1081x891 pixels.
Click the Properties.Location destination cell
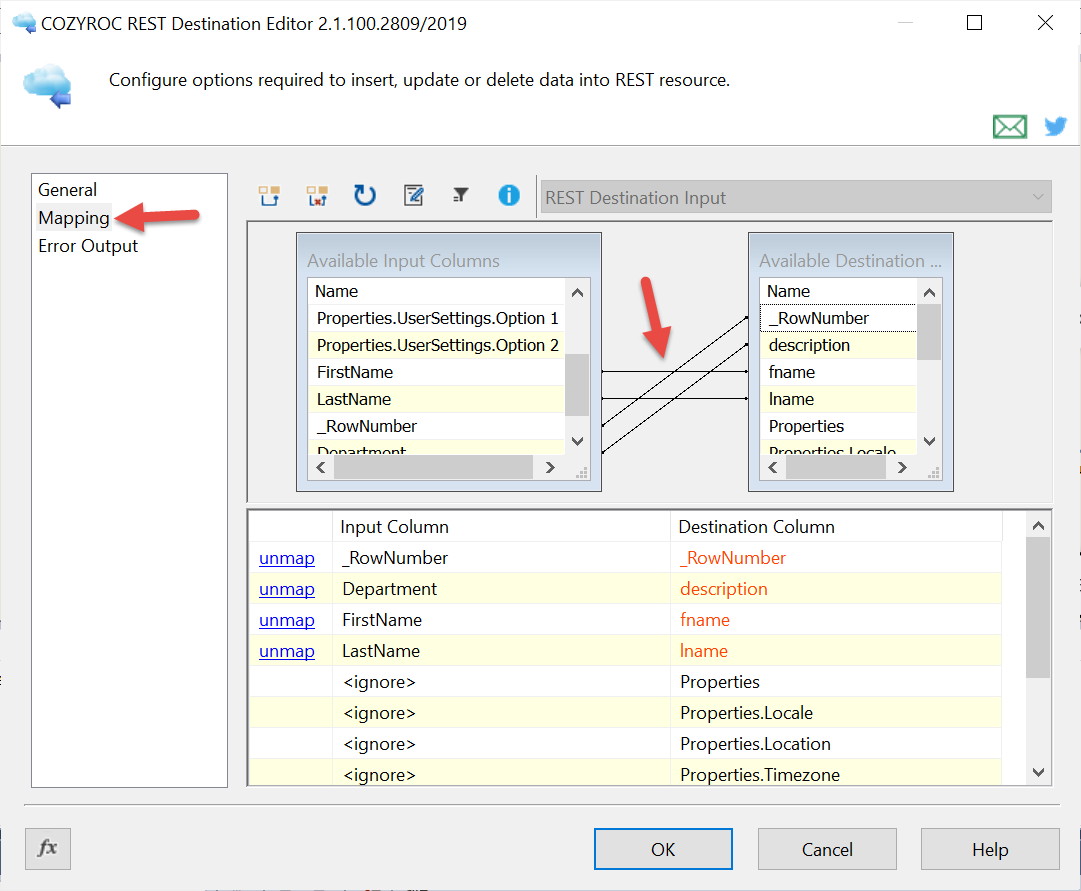pyautogui.click(x=836, y=743)
